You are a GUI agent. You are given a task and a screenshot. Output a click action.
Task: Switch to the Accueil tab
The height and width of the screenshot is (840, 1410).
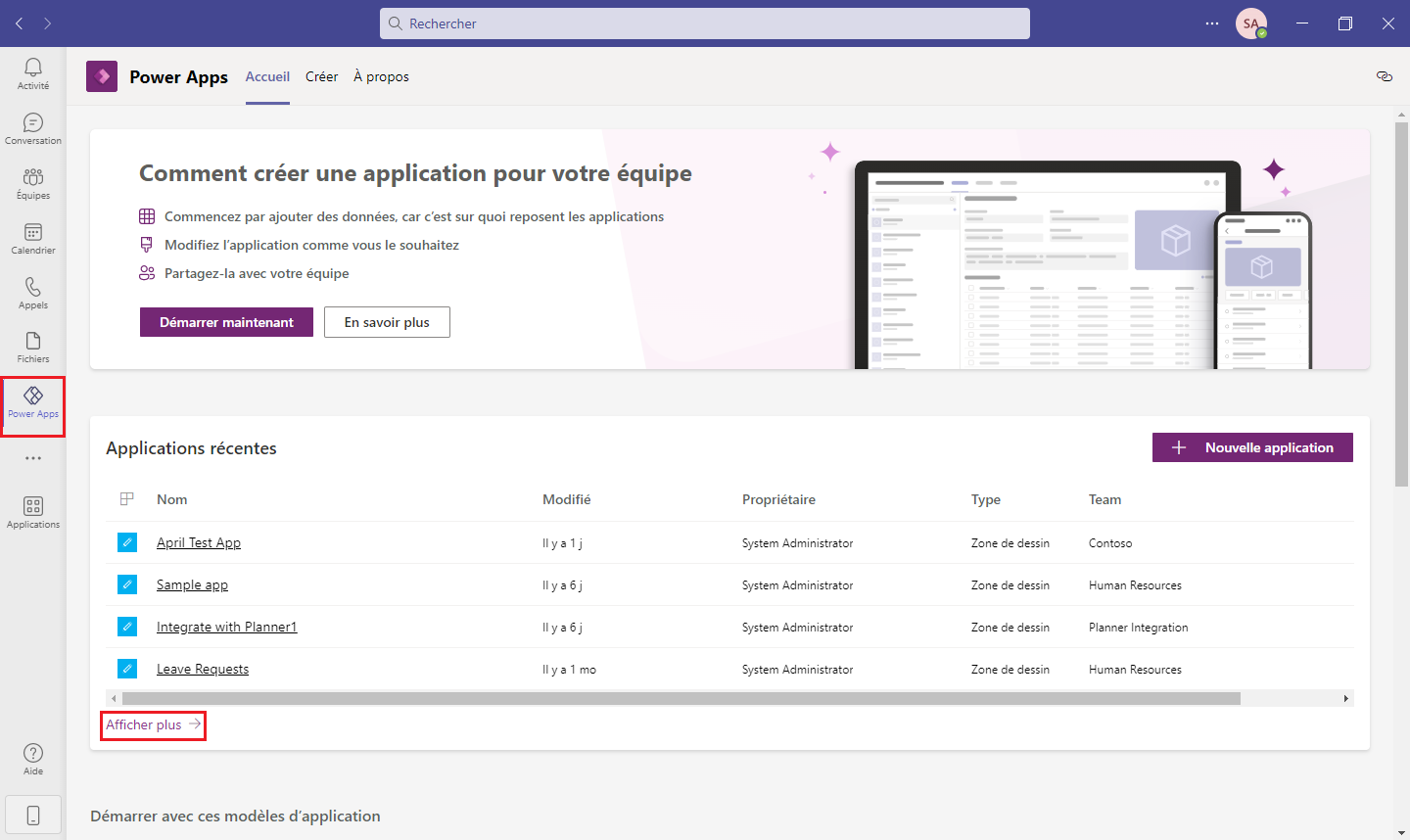pos(267,76)
